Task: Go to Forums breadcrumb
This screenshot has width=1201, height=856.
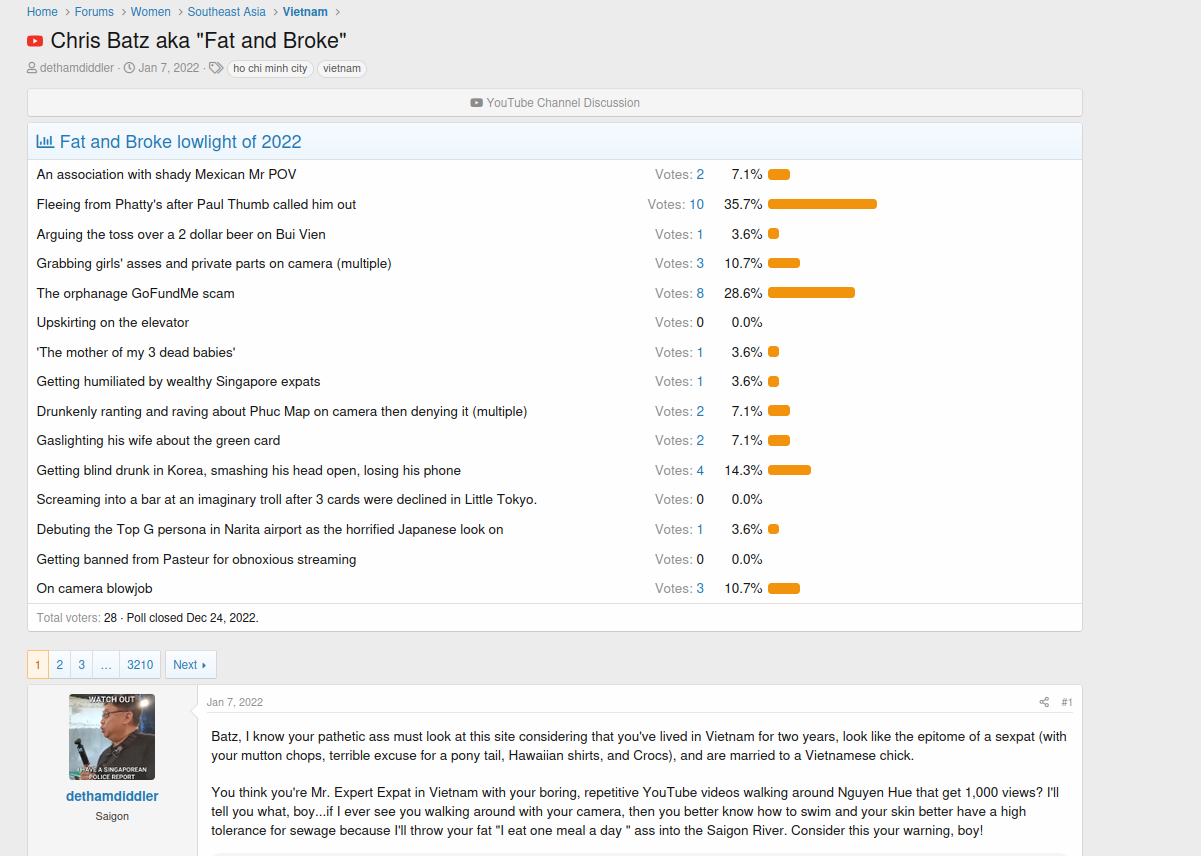Action: pyautogui.click(x=94, y=12)
